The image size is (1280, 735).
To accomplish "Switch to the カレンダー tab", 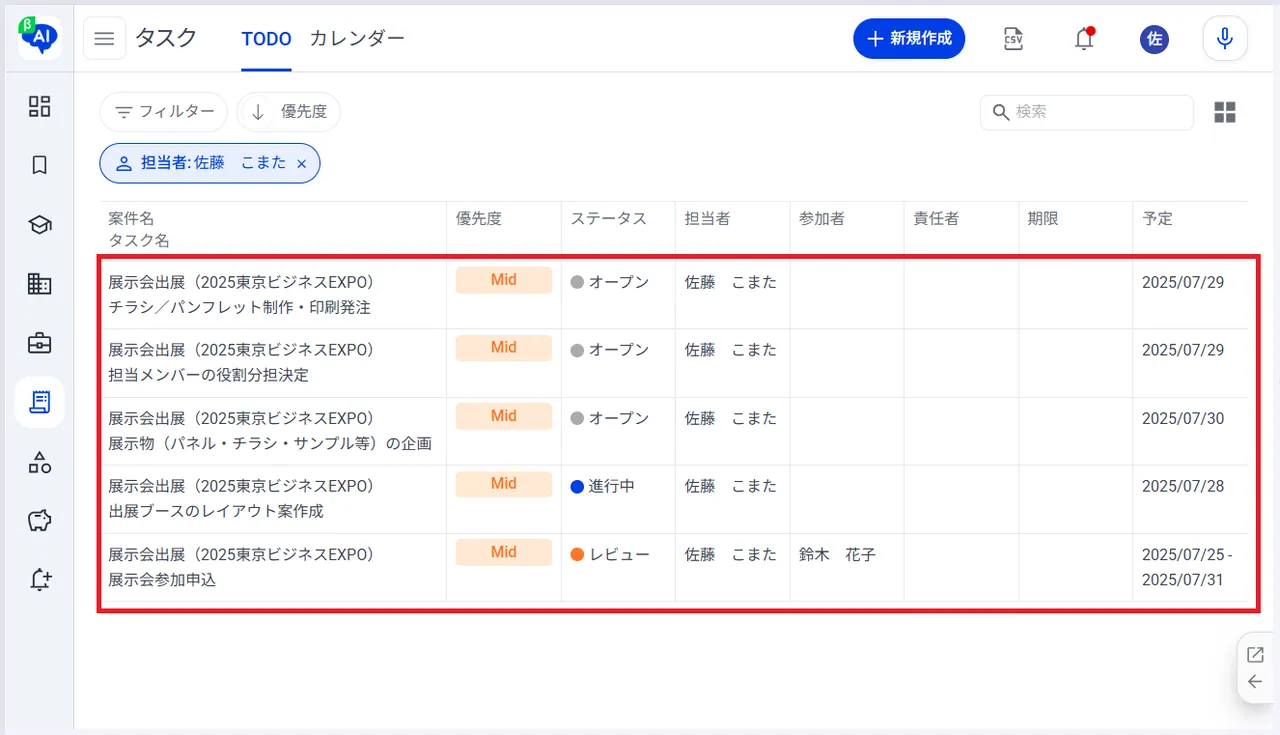I will (x=357, y=39).
